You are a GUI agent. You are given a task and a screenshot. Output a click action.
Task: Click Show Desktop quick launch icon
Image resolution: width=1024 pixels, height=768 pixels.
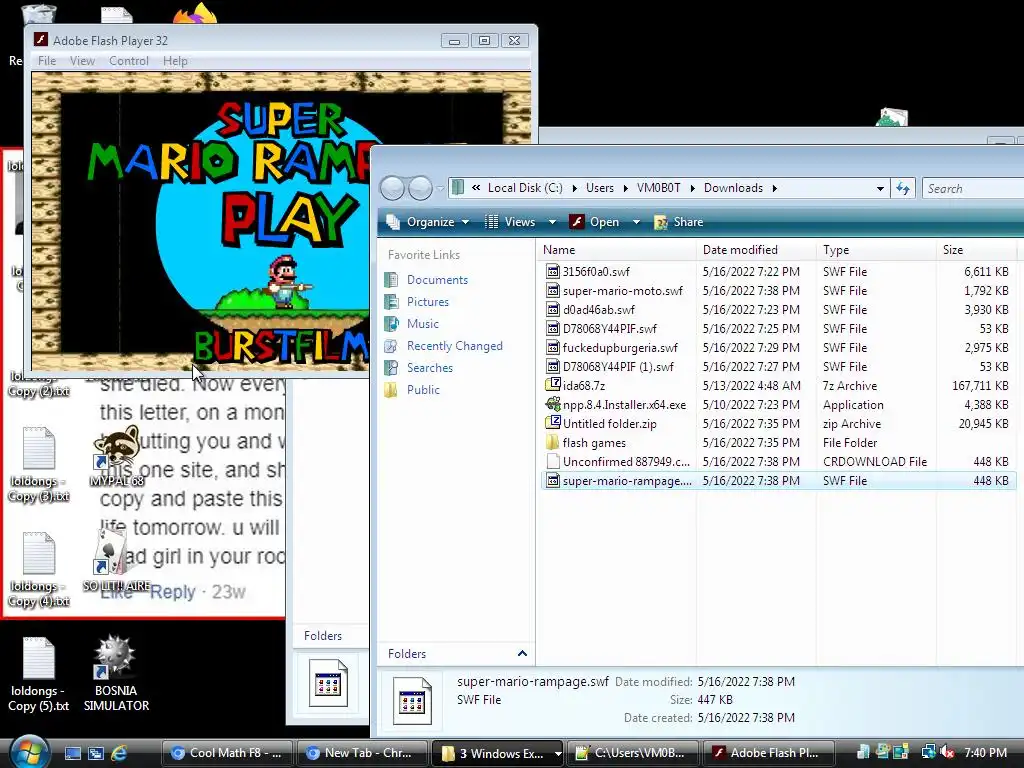[x=72, y=753]
